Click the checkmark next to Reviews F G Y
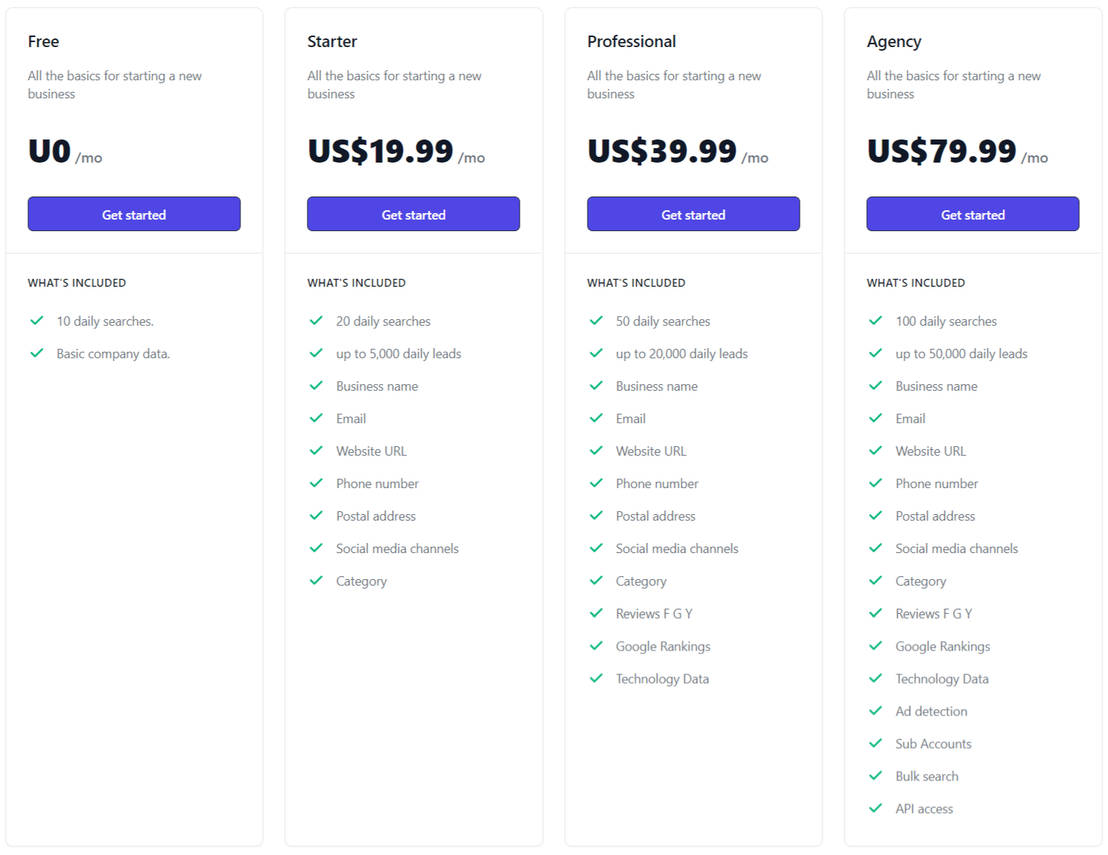 pyautogui.click(x=596, y=613)
